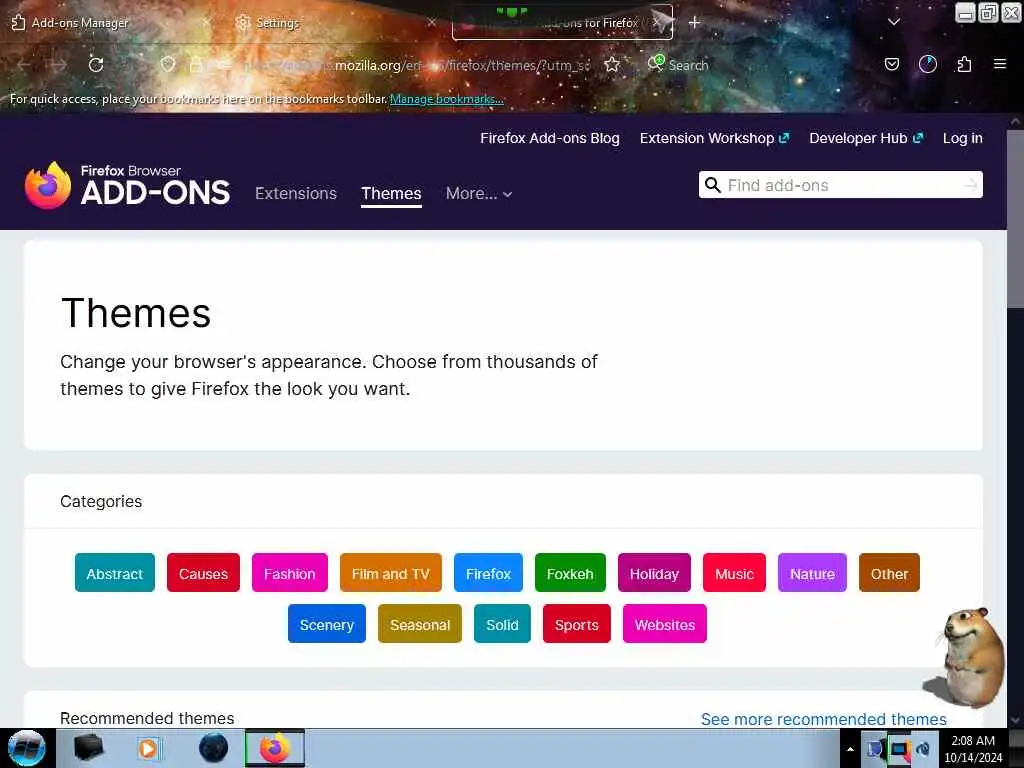The image size is (1024, 768).
Task: Submit add-on search with the arrow icon
Action: pyautogui.click(x=971, y=185)
